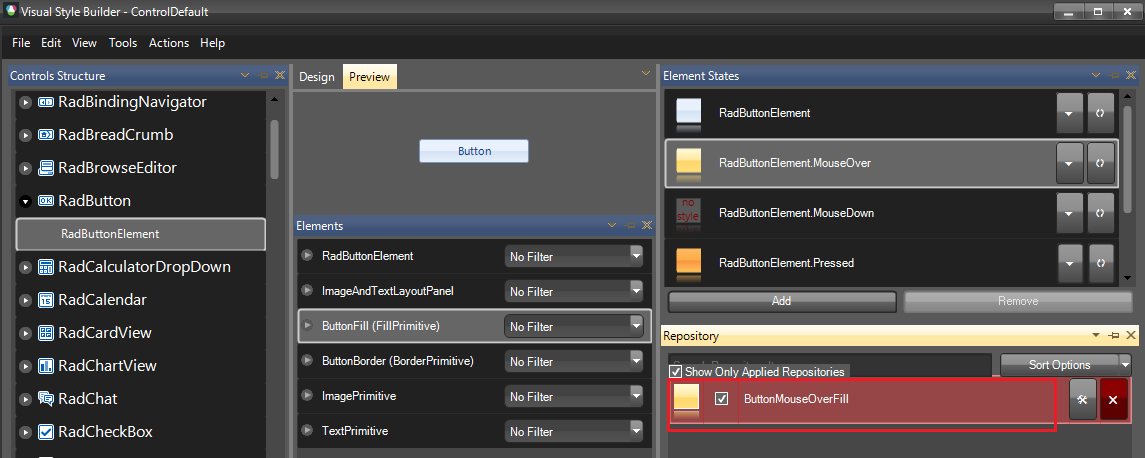The height and width of the screenshot is (458, 1145).
Task: Toggle the ButtonMouseOverFill checkbox
Action: coord(721,399)
